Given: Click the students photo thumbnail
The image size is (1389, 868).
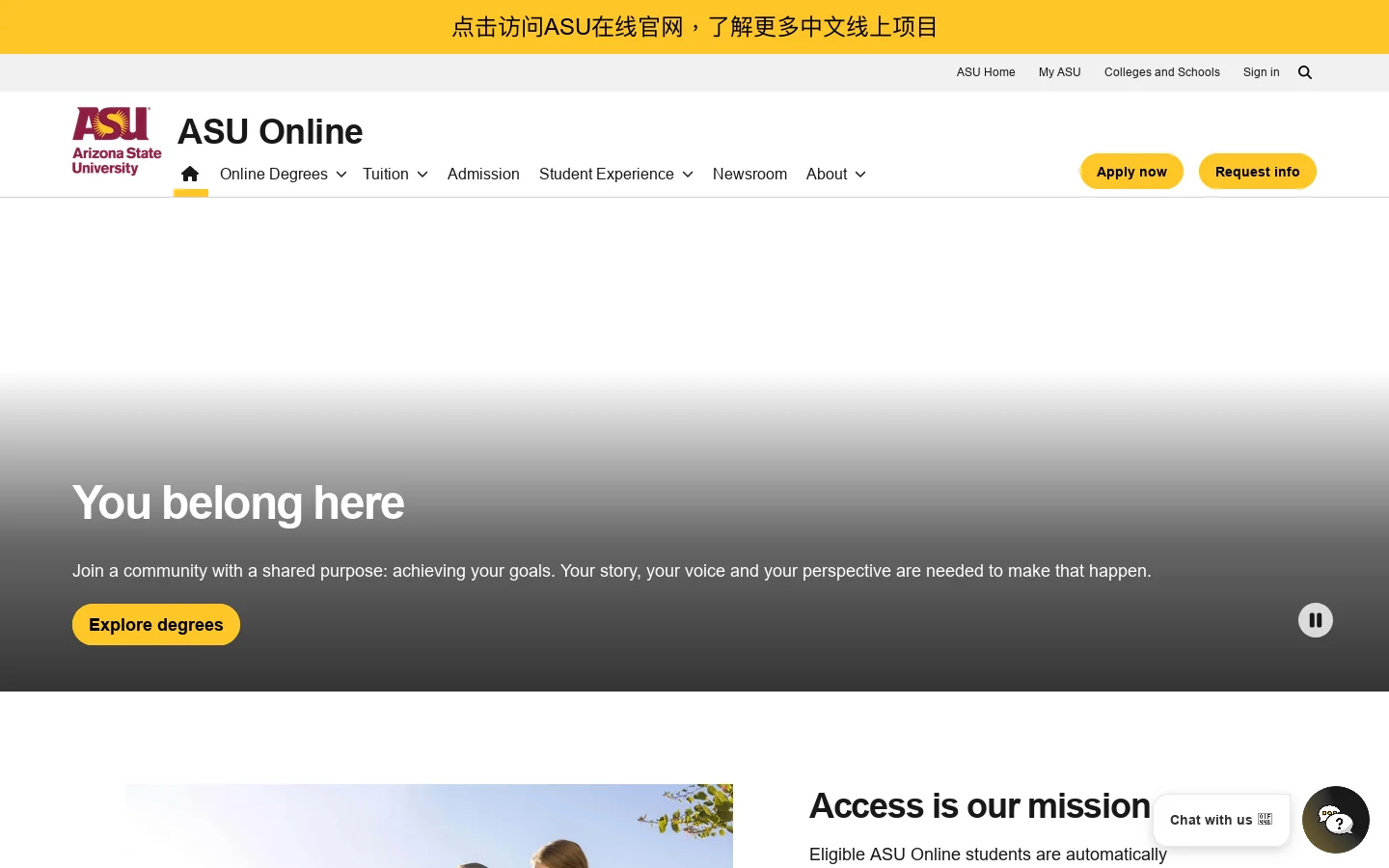Looking at the screenshot, I should [429, 826].
